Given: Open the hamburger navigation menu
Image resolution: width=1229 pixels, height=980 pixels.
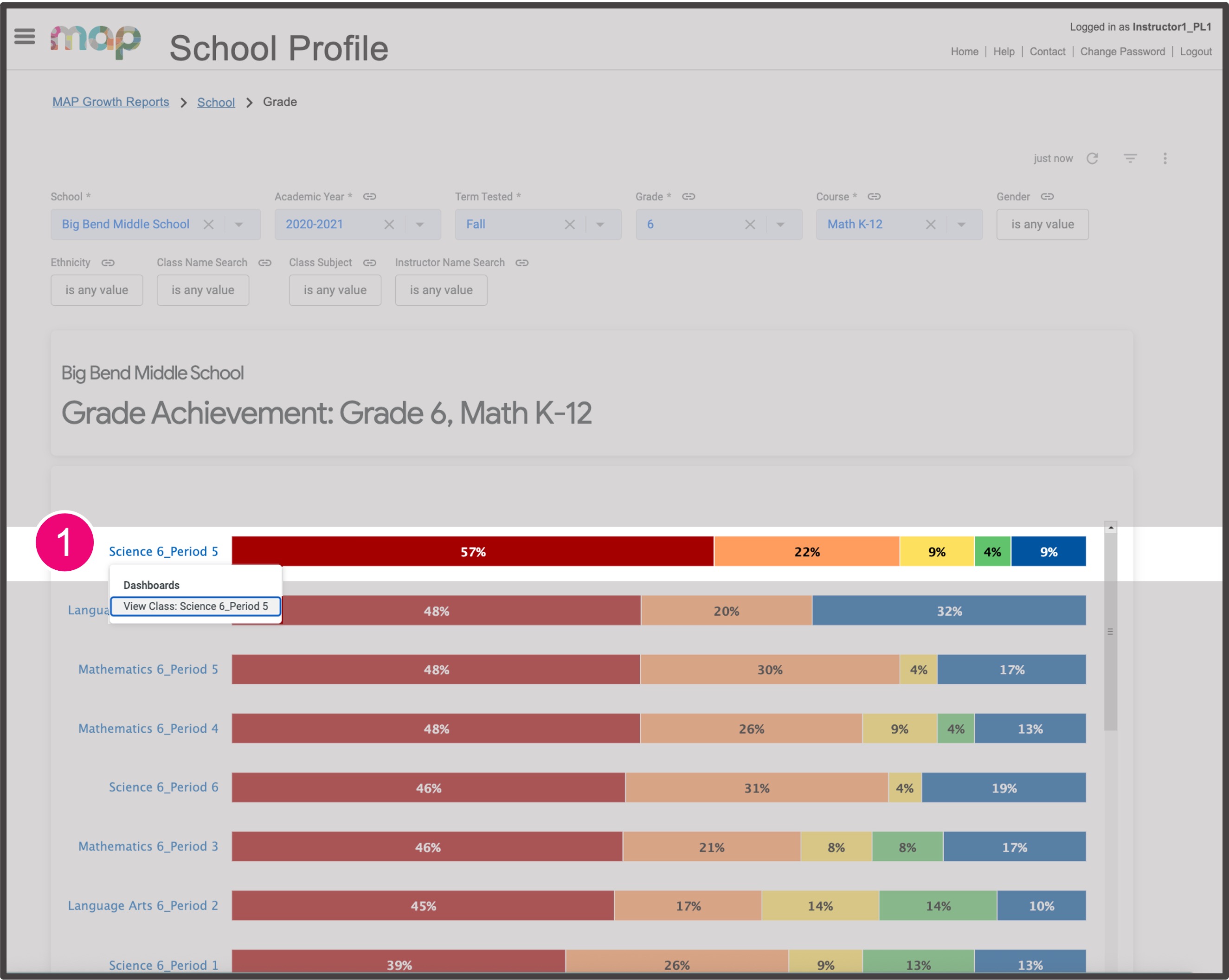Looking at the screenshot, I should 24,36.
